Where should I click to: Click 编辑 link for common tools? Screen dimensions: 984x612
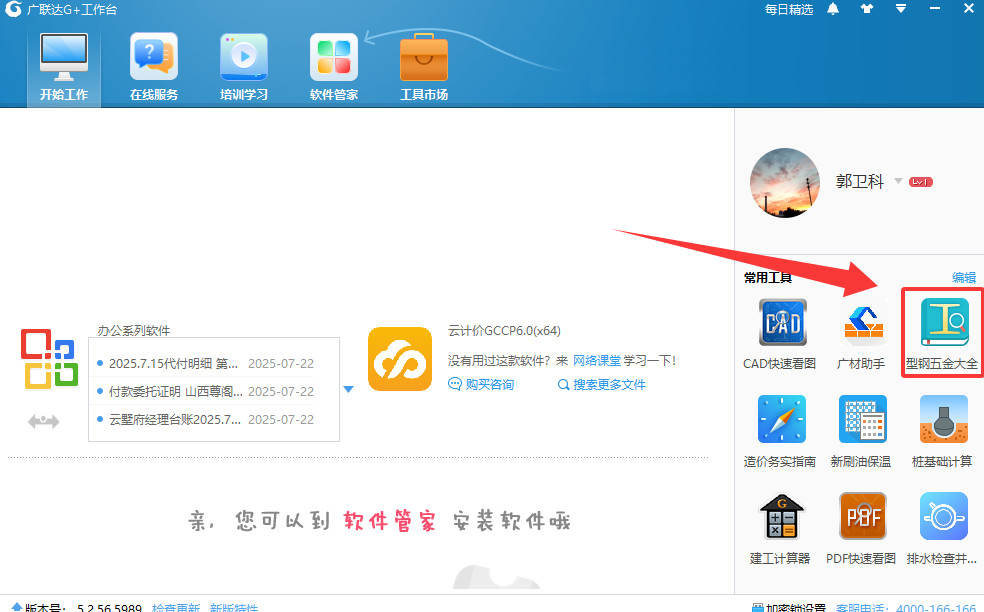point(964,277)
